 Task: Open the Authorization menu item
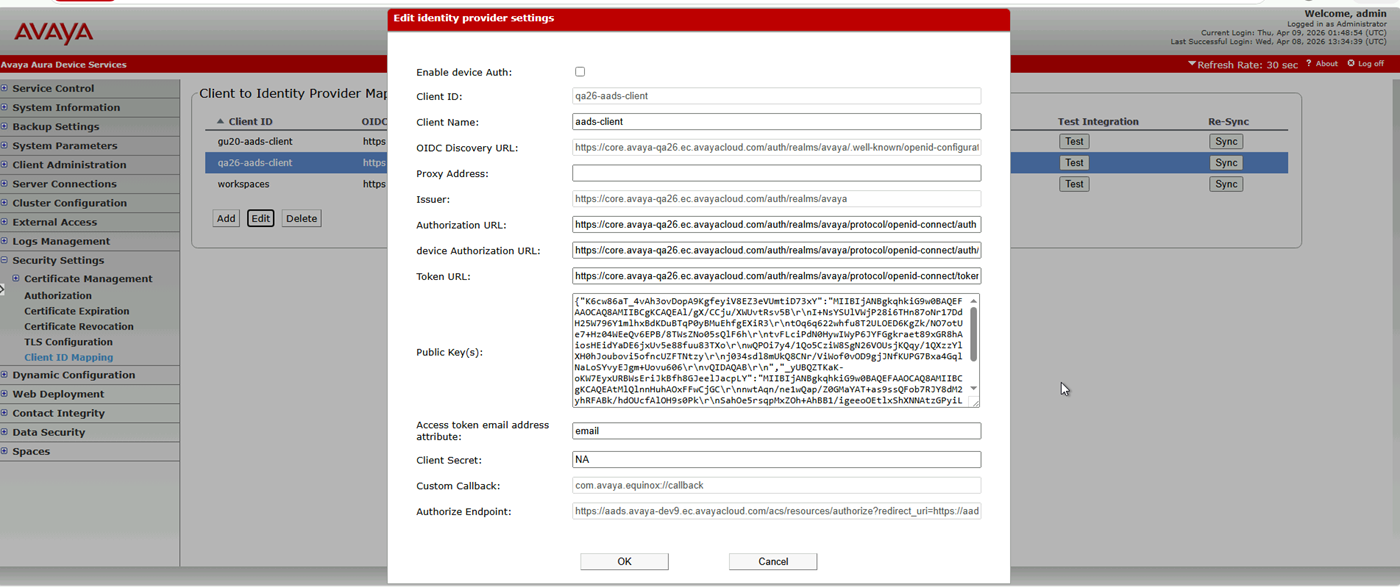(58, 296)
